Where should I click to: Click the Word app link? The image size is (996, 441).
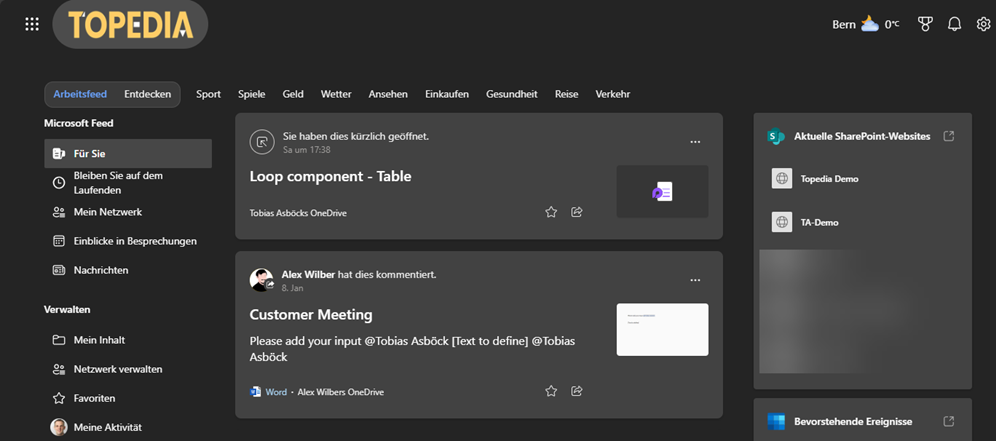276,392
